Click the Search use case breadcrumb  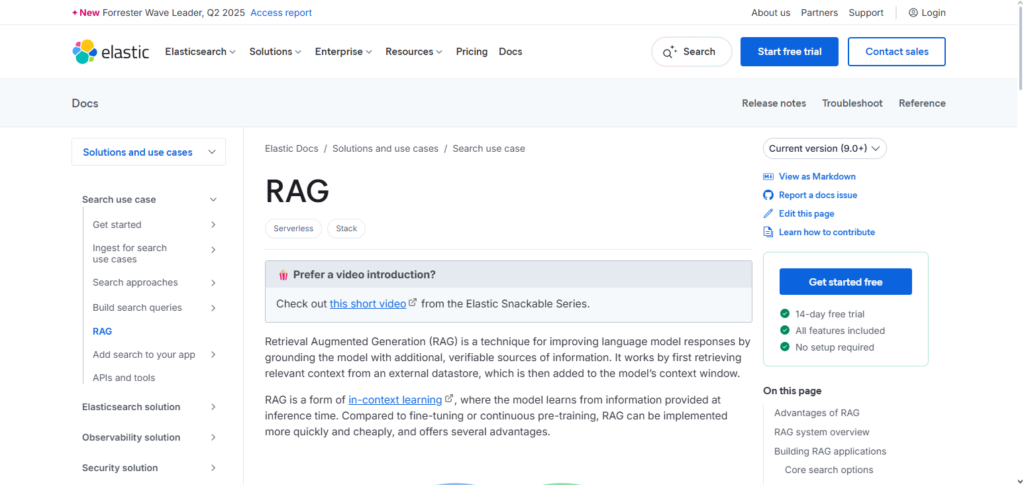pos(488,148)
